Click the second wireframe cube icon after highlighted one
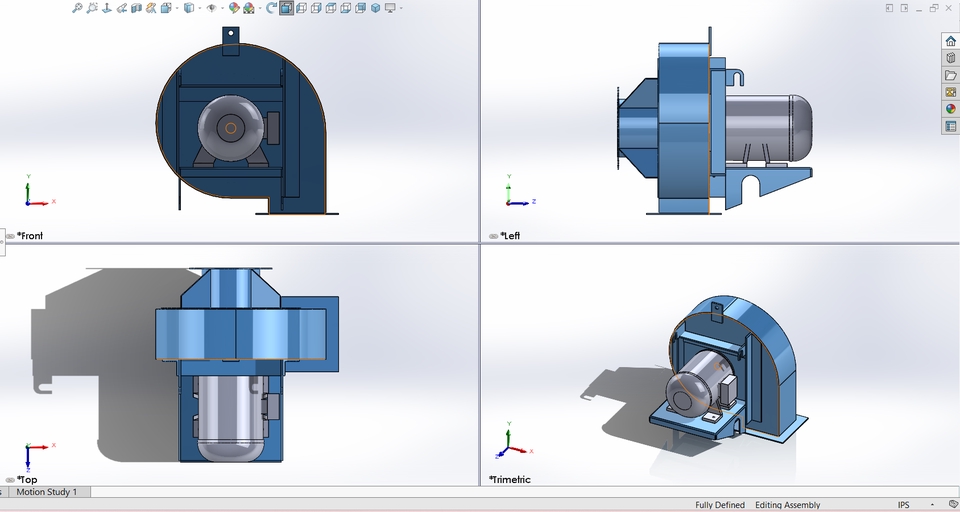The image size is (960, 512). point(316,8)
